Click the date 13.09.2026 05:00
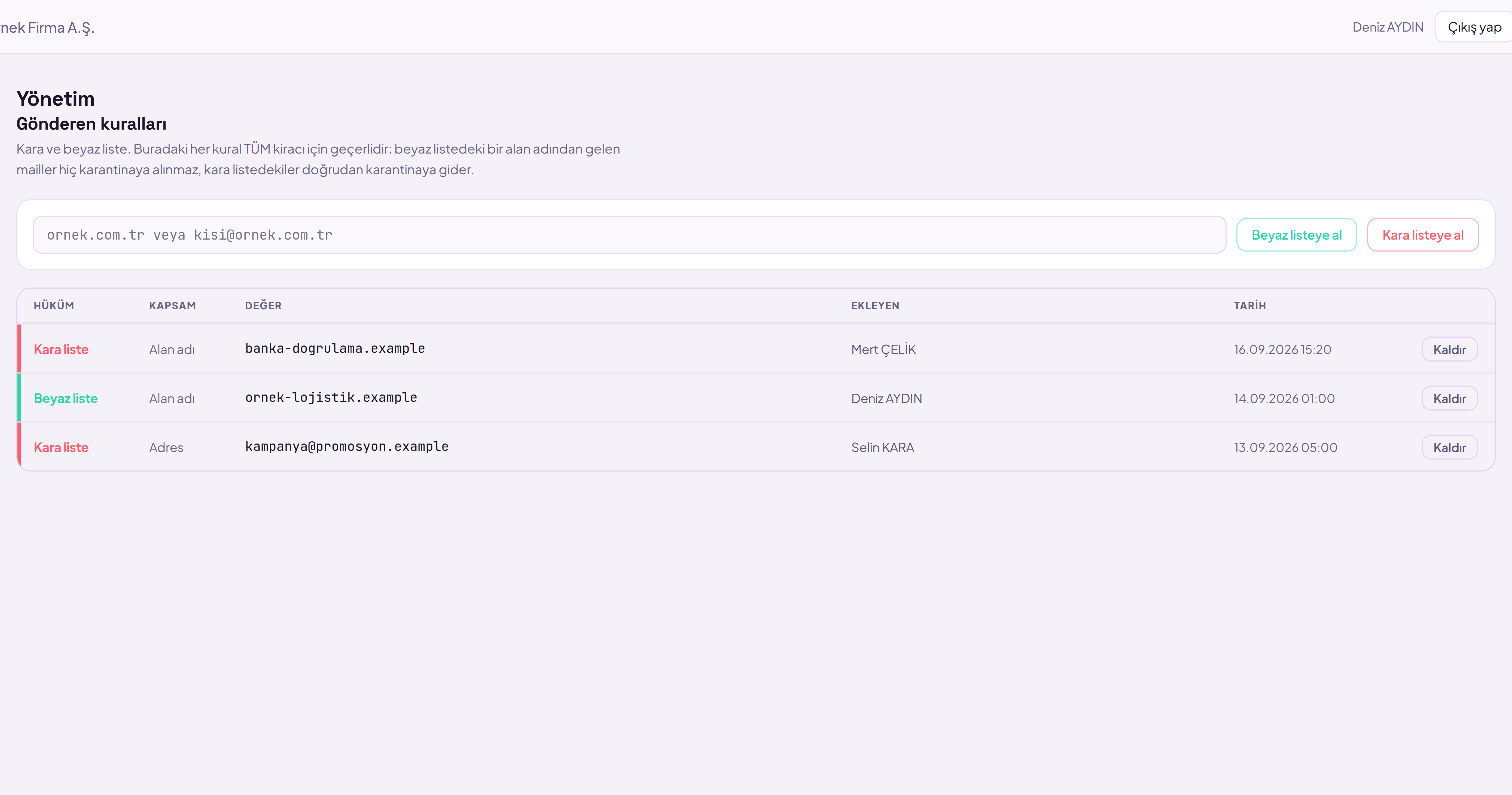1512x795 pixels. click(1285, 447)
